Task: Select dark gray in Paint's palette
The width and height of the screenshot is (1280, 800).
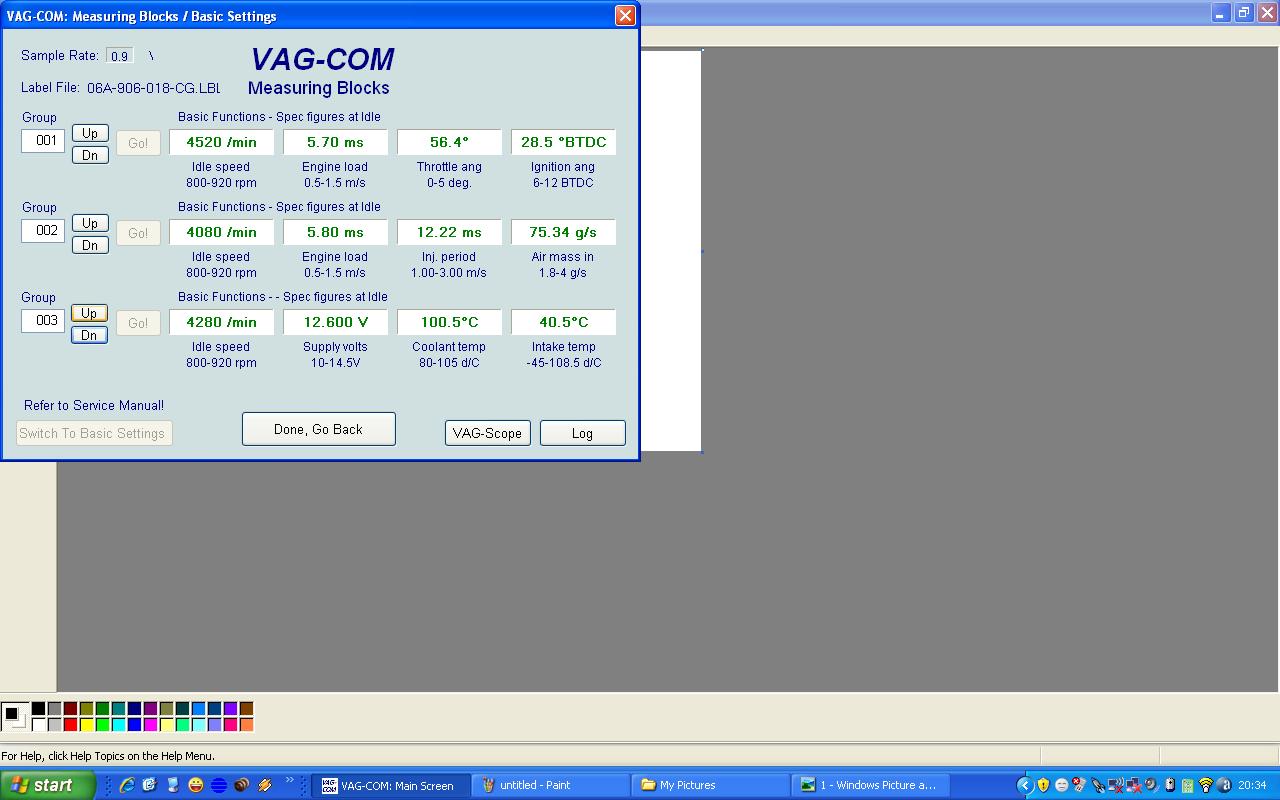Action: click(x=54, y=709)
